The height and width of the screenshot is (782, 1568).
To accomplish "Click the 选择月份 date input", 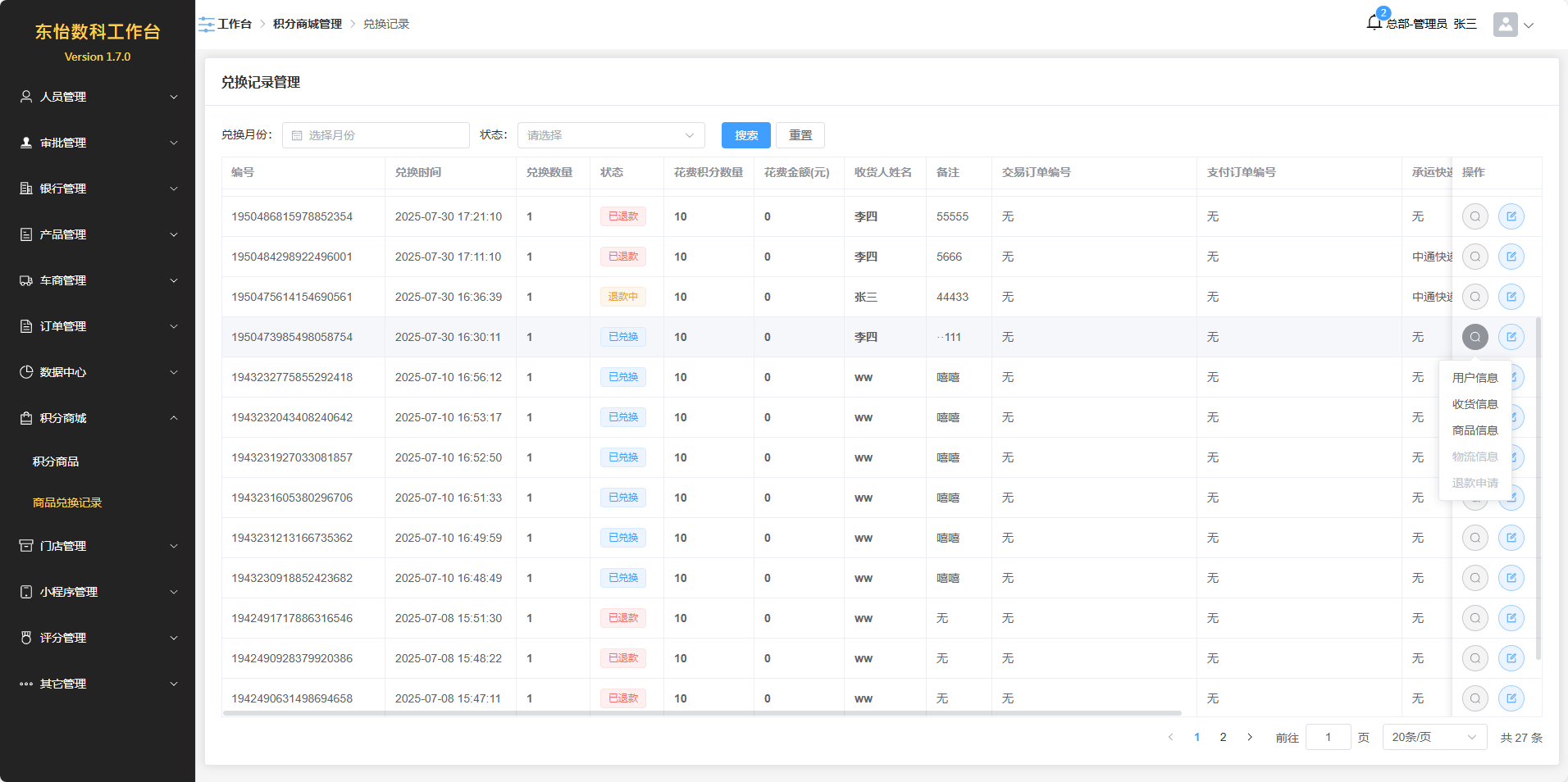I will [x=376, y=135].
